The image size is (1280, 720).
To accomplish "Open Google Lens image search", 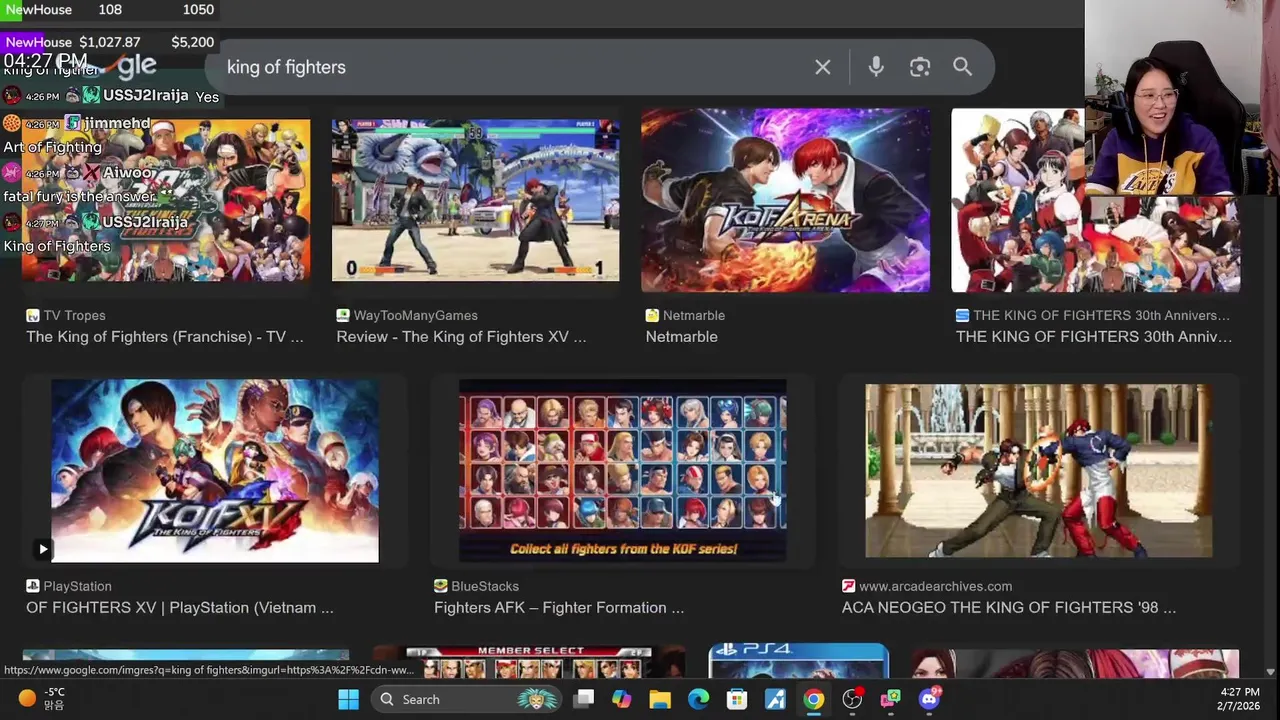I will coord(920,67).
